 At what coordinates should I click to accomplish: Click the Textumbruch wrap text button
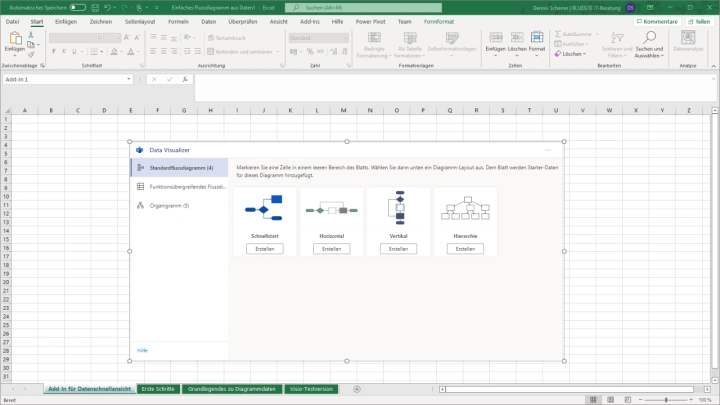click(x=227, y=38)
